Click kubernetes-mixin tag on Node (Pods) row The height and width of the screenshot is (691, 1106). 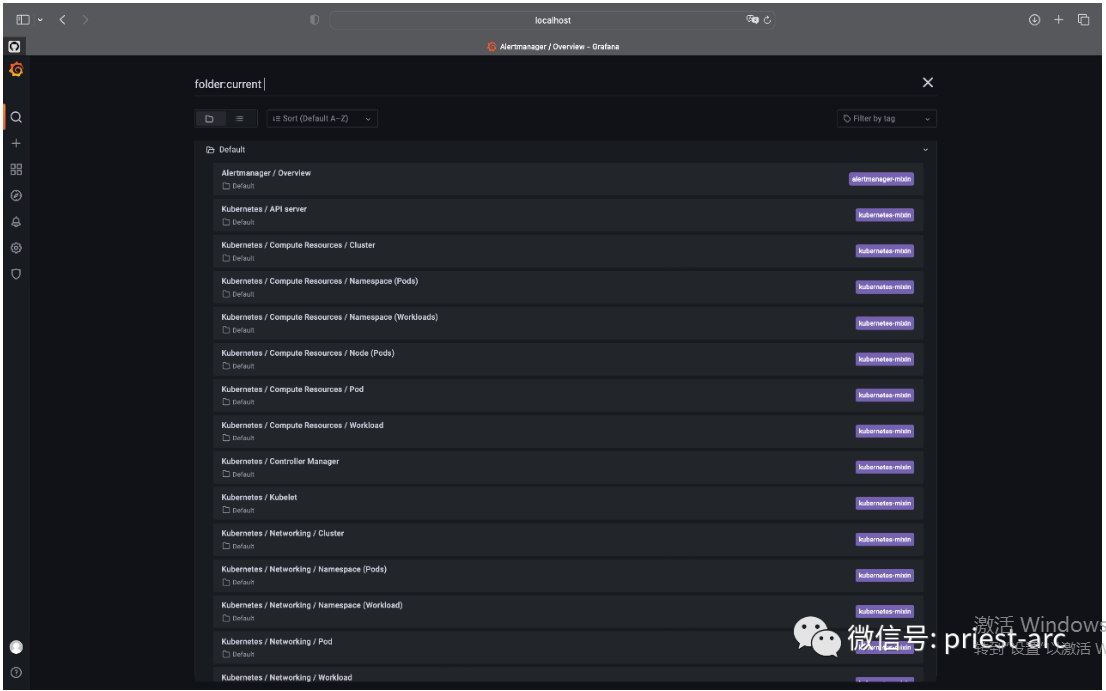click(885, 359)
